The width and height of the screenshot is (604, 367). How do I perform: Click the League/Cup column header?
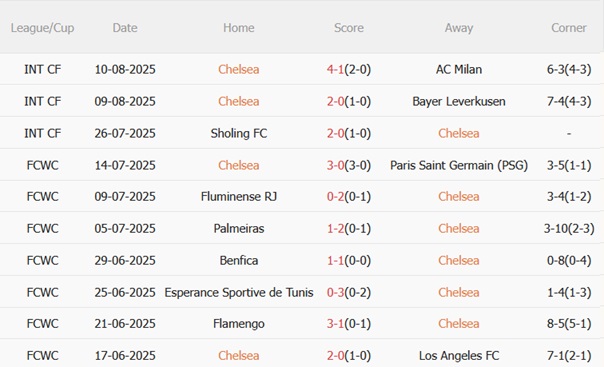(42, 28)
